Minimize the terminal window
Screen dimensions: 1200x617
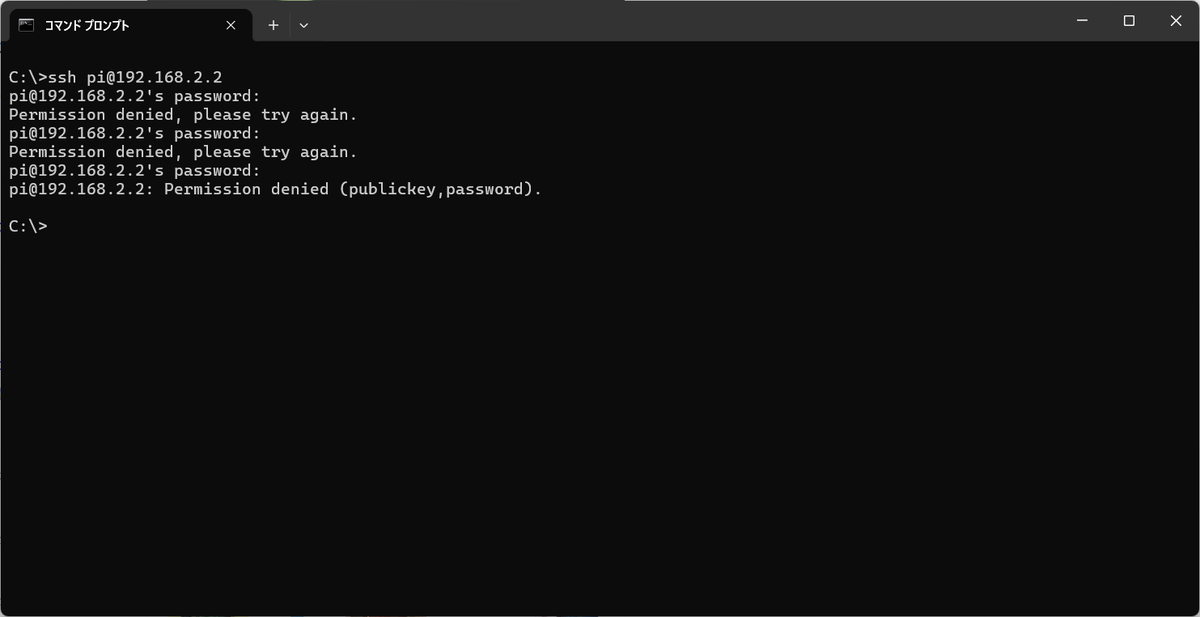point(1082,20)
